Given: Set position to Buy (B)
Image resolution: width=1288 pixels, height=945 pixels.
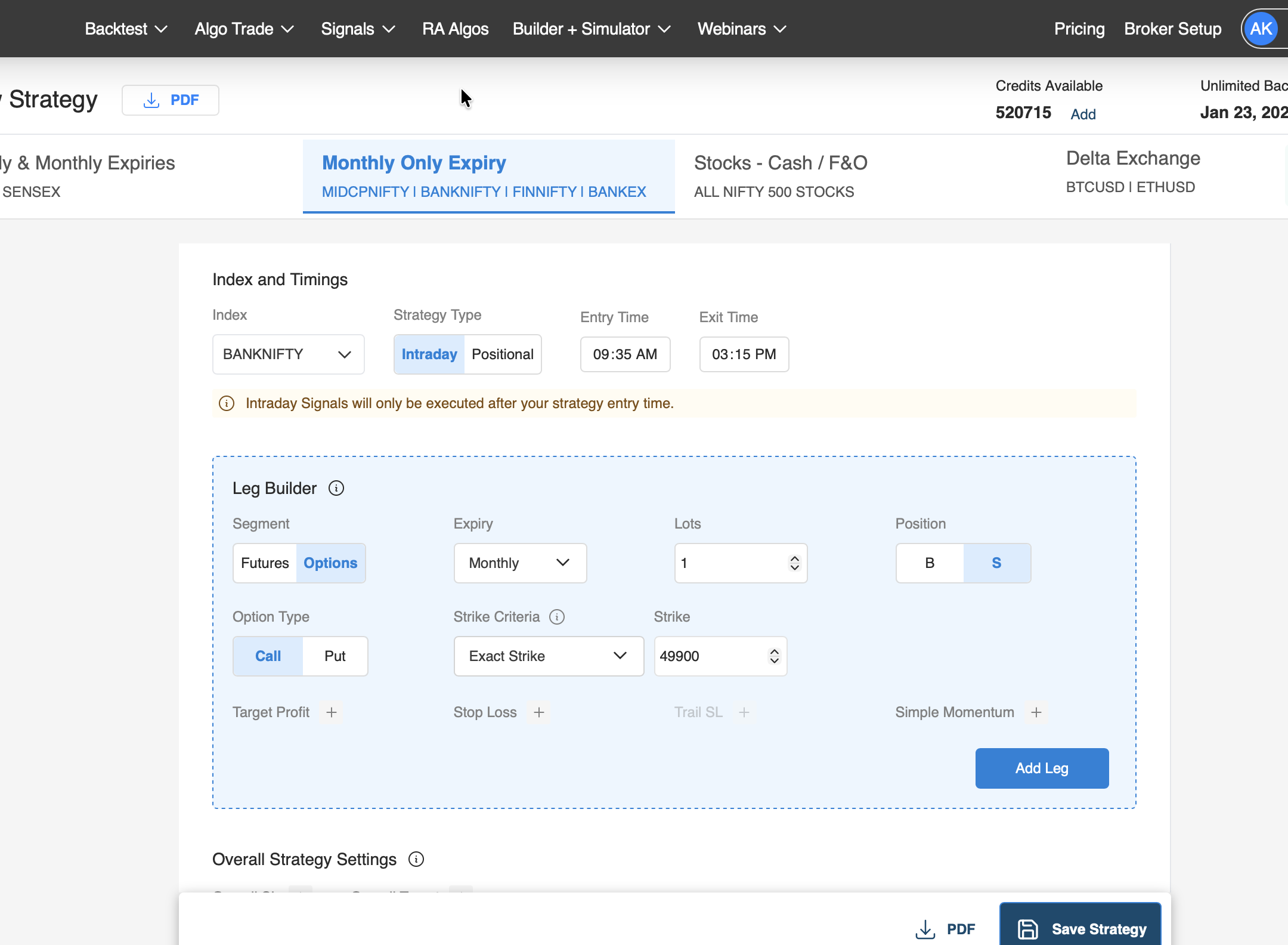Looking at the screenshot, I should click(x=929, y=563).
